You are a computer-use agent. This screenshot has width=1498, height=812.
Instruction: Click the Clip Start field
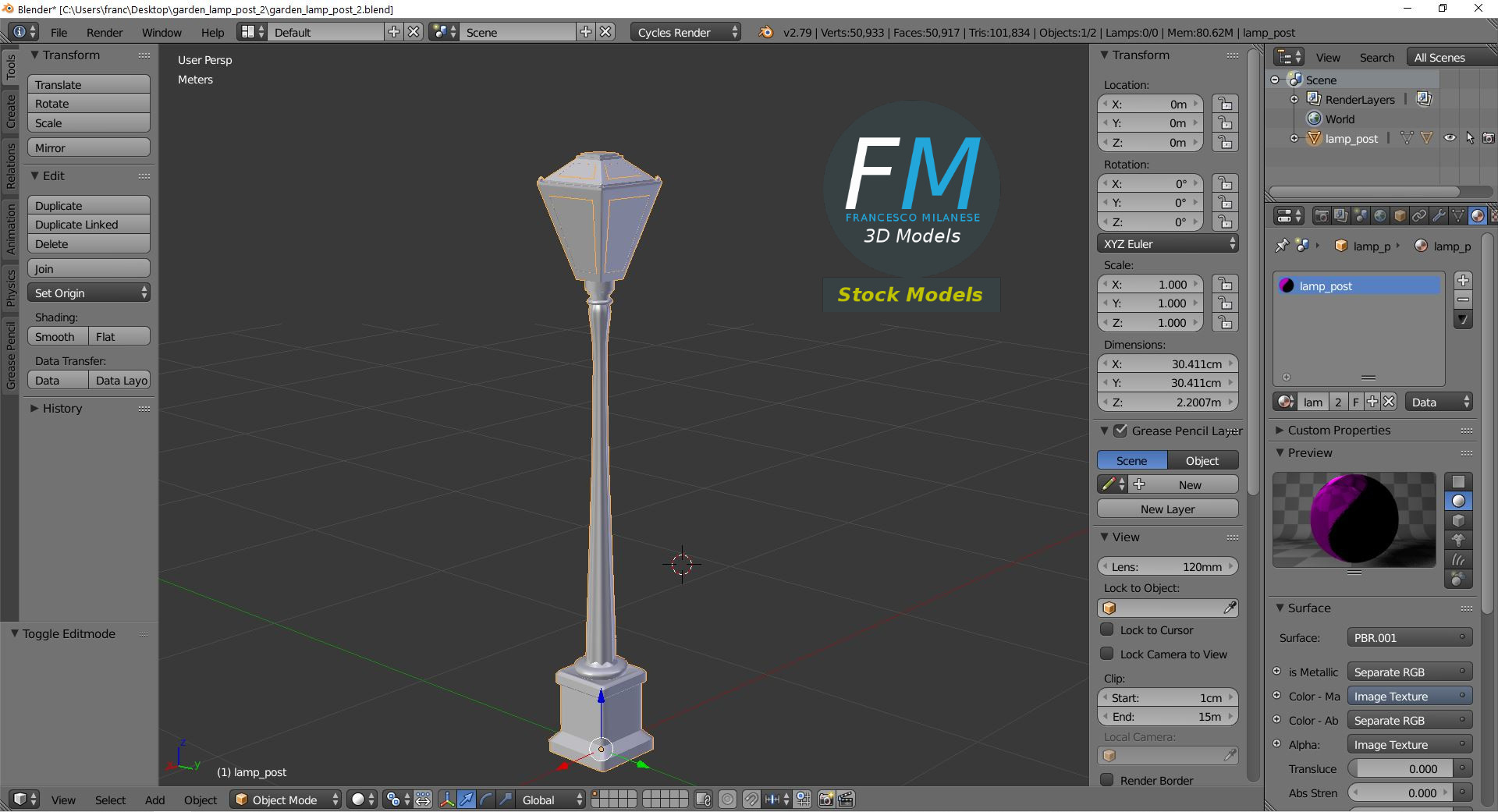(1167, 697)
